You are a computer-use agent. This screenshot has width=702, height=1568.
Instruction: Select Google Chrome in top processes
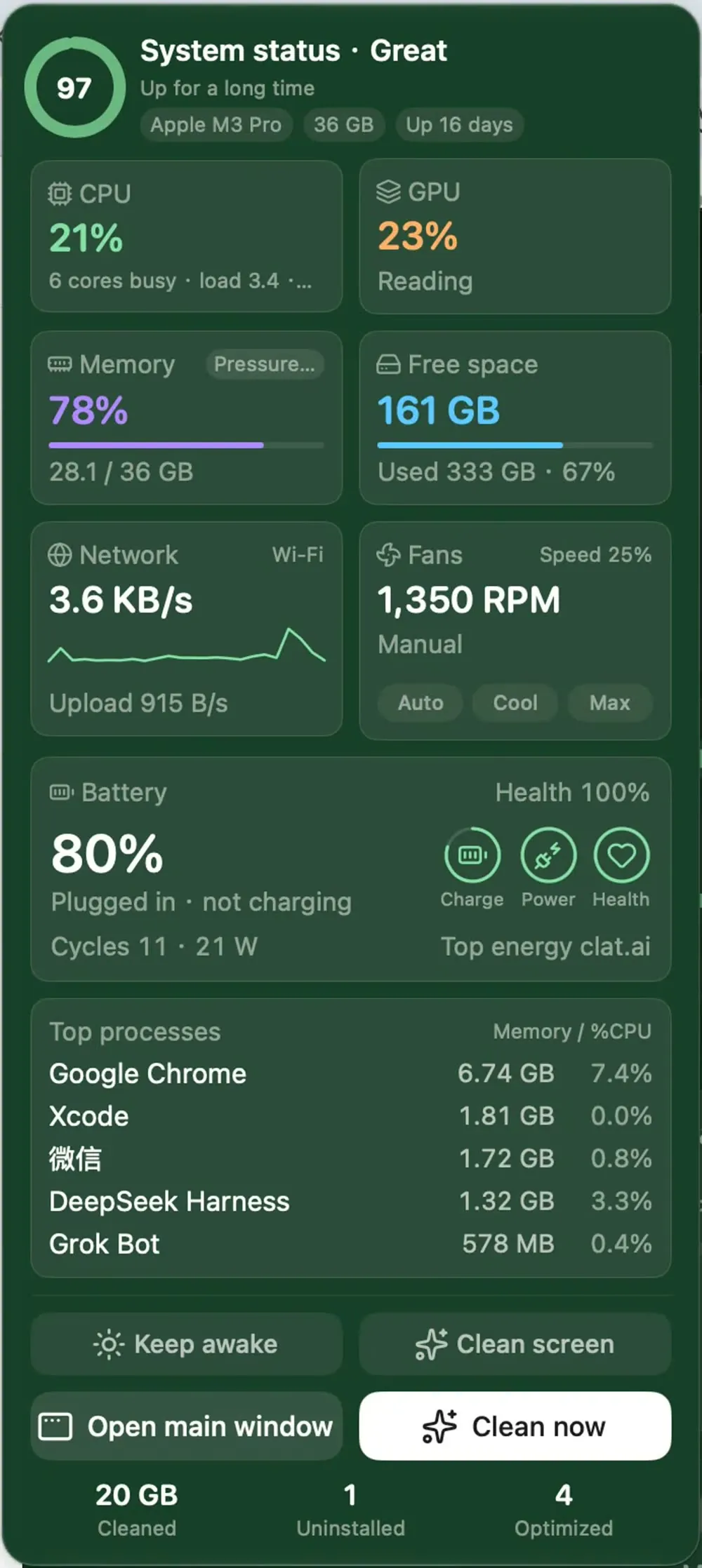tap(350, 1073)
